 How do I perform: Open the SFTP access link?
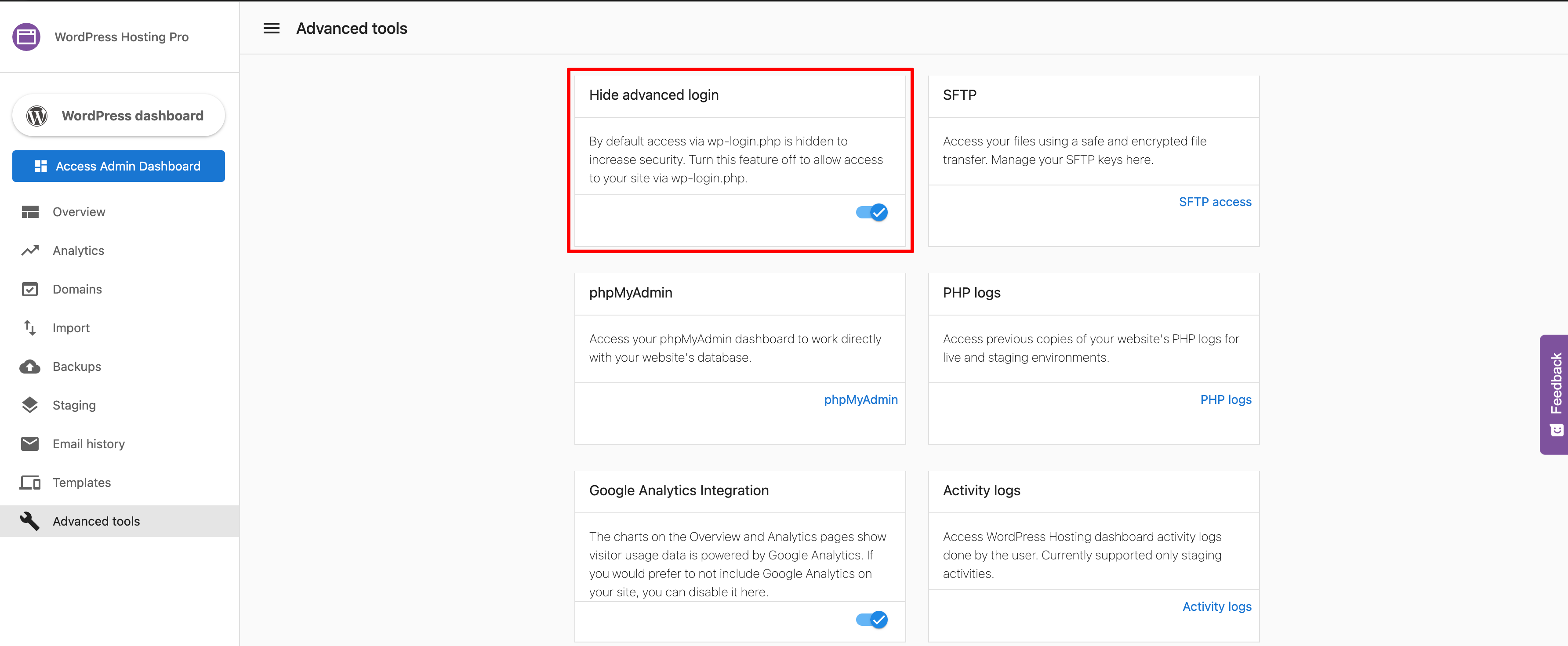(x=1214, y=202)
